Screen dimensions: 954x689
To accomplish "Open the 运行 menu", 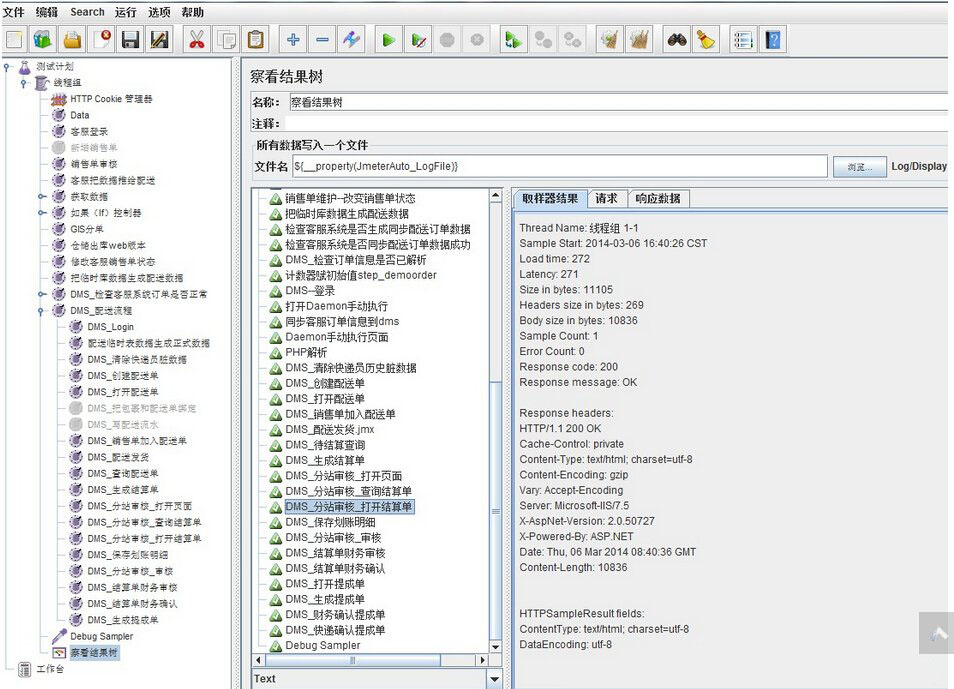I will pos(125,12).
